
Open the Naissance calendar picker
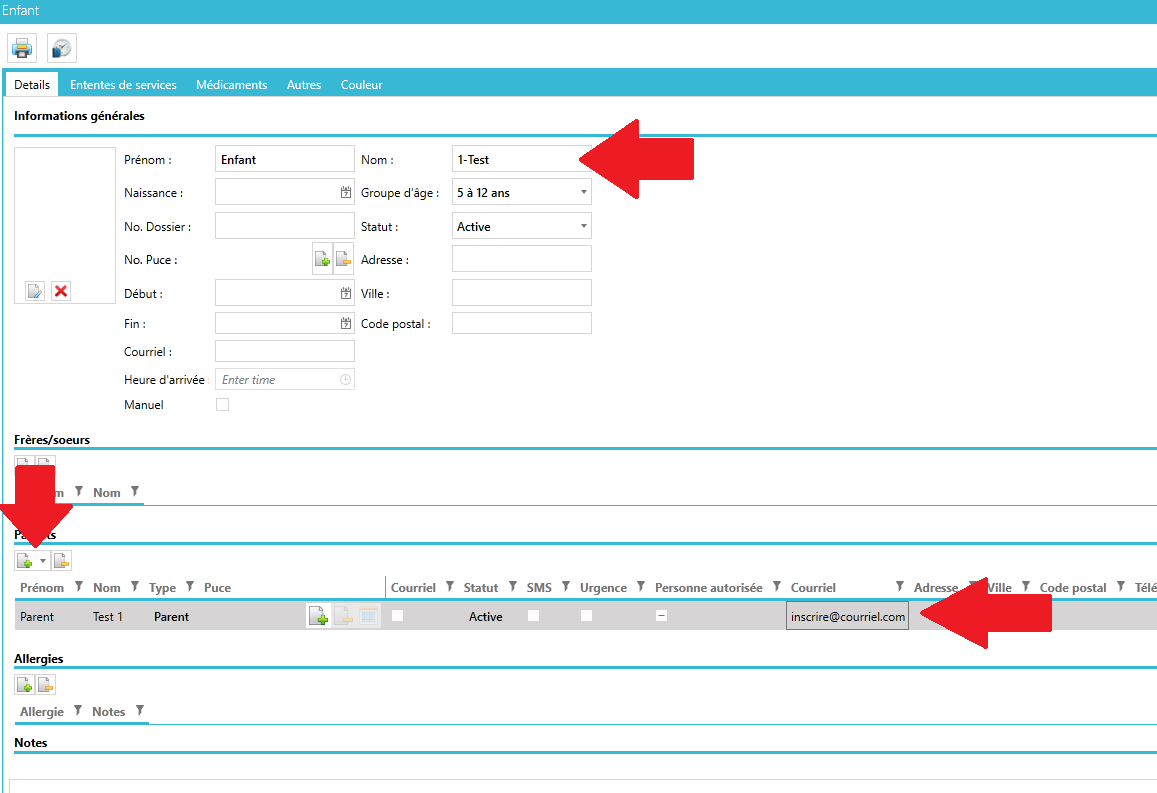pos(345,193)
